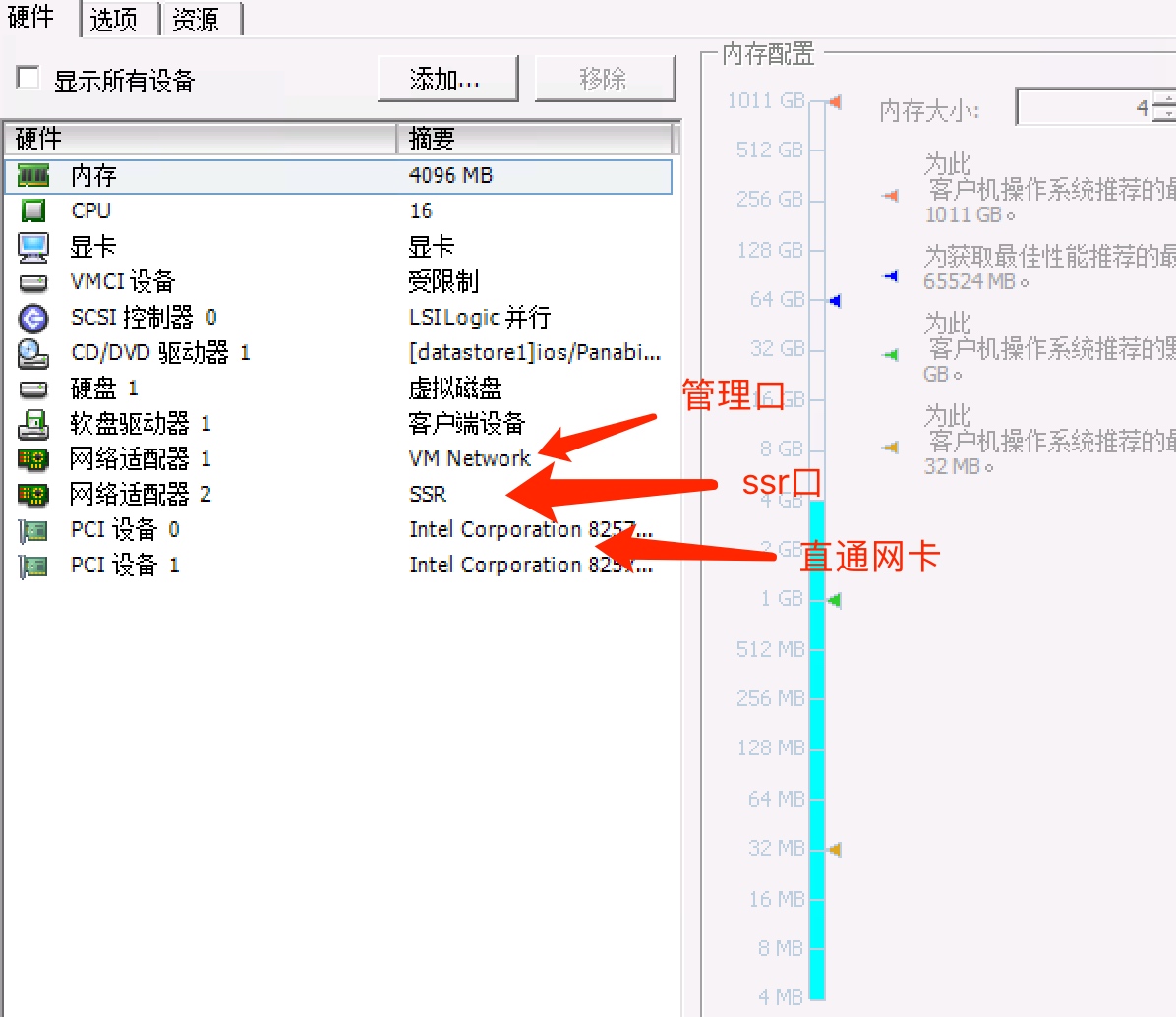Viewport: 1176px width, 1017px height.
Task: Click yellow marker at 32 MB on slider
Action: (834, 849)
